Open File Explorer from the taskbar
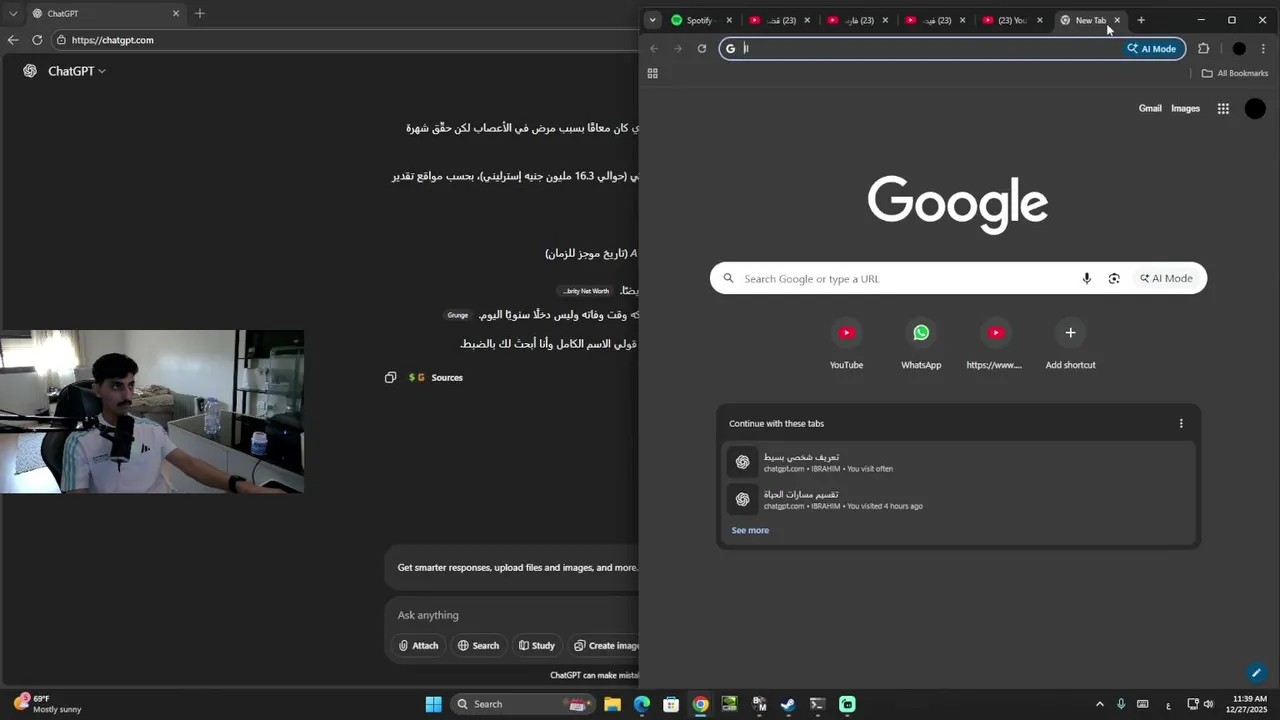 (x=612, y=704)
